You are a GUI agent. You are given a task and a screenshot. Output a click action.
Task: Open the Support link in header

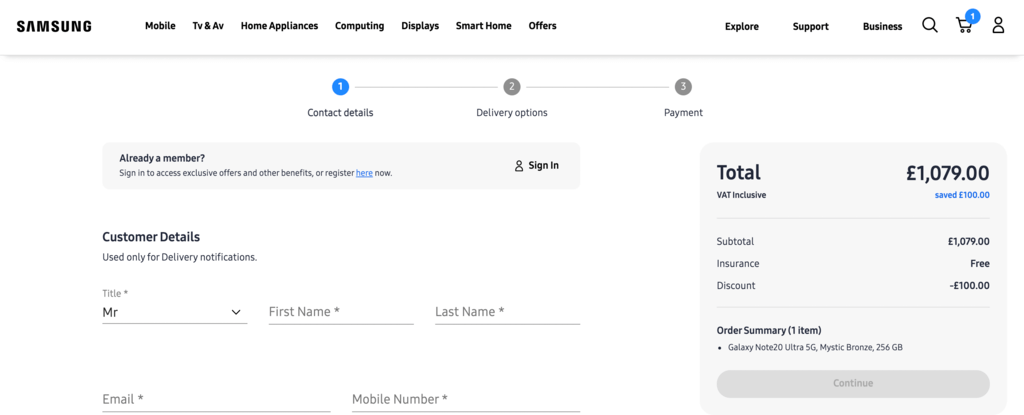coord(810,26)
